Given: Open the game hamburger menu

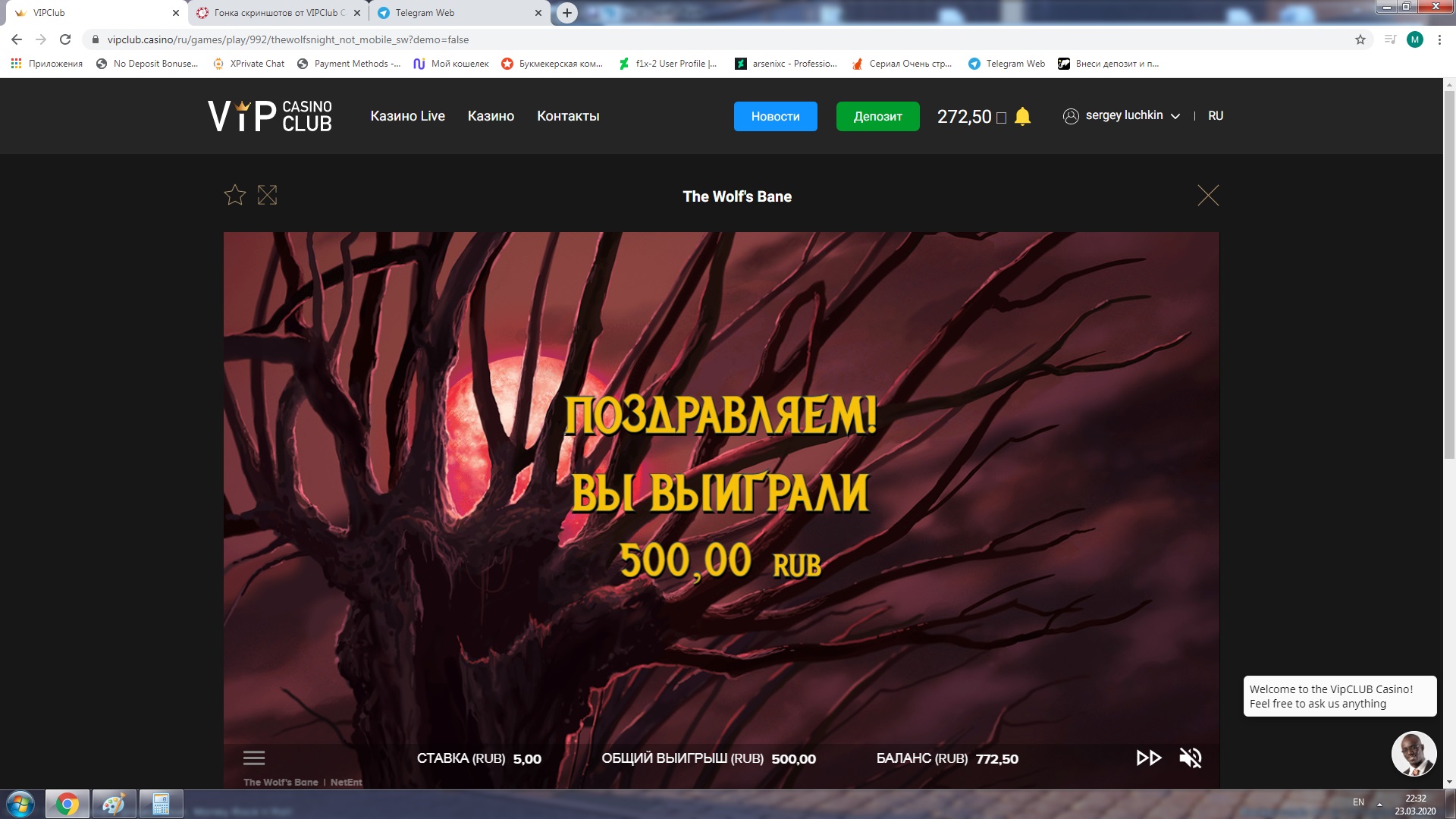Looking at the screenshot, I should click(254, 758).
